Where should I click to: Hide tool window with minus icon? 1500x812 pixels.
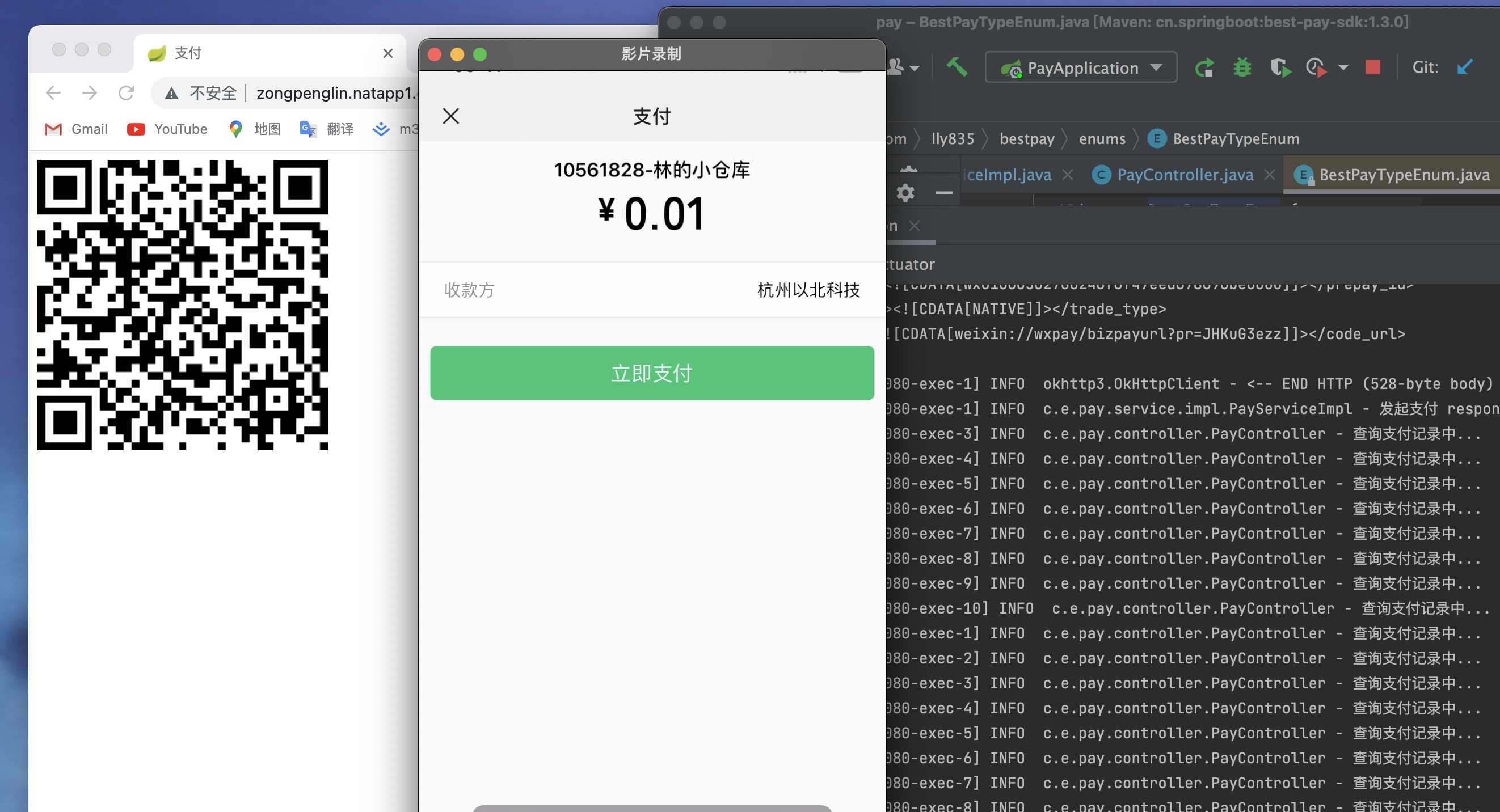pyautogui.click(x=943, y=193)
